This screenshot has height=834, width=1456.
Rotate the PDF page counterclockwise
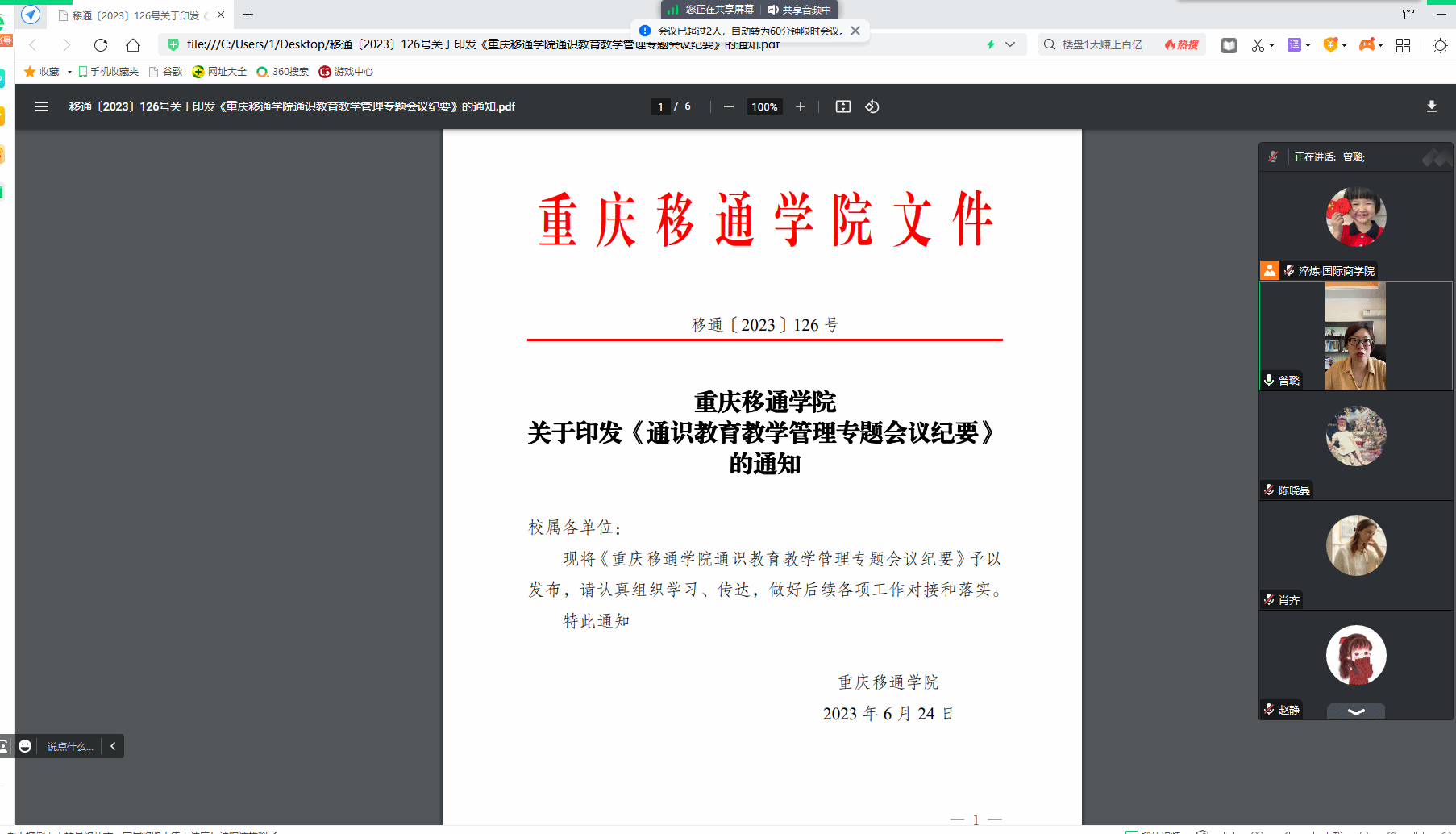pos(872,106)
